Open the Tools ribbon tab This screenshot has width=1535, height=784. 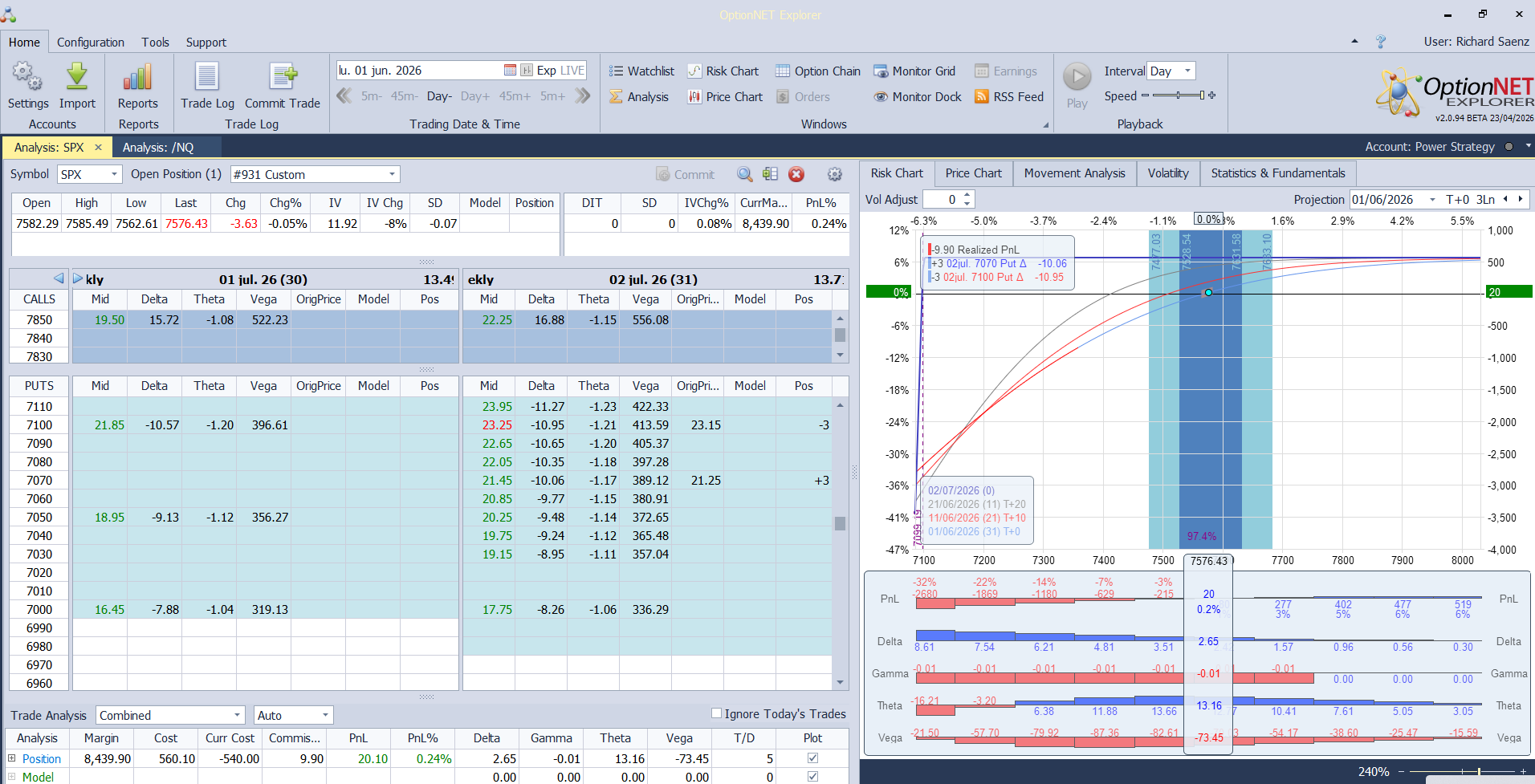(156, 43)
